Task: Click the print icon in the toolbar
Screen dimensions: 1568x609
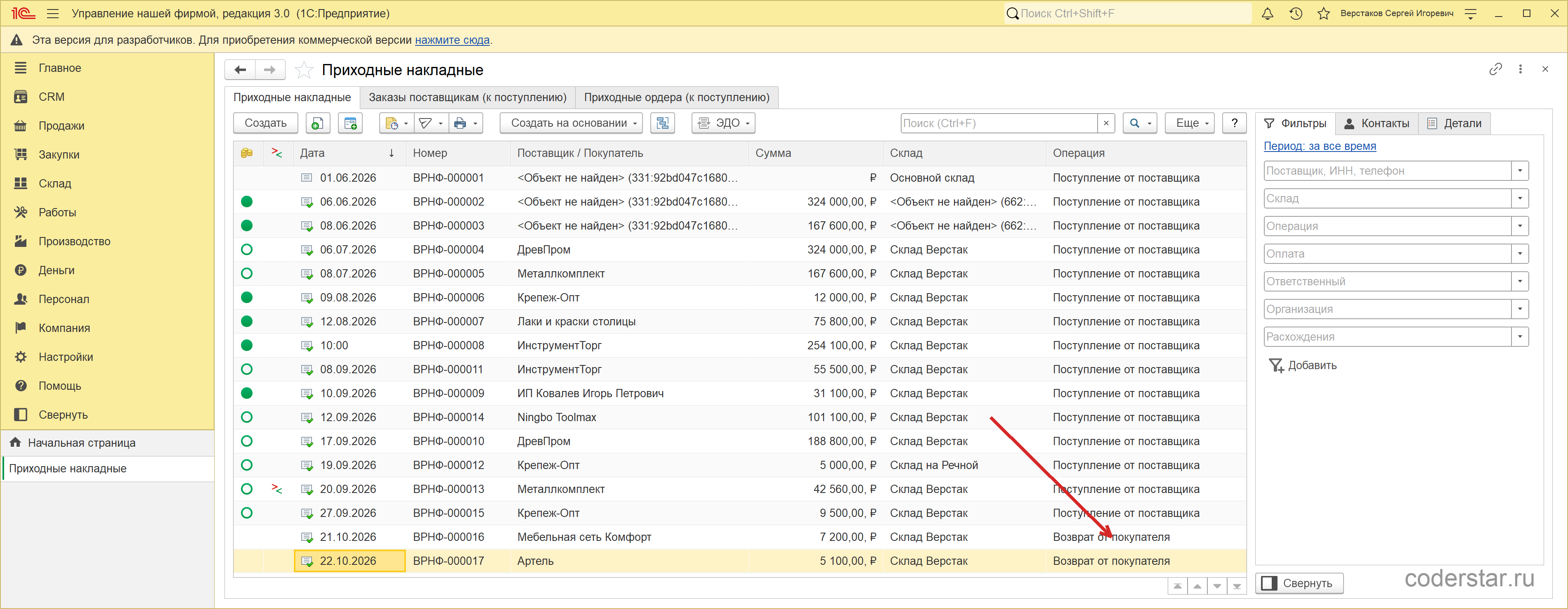Action: (x=460, y=123)
